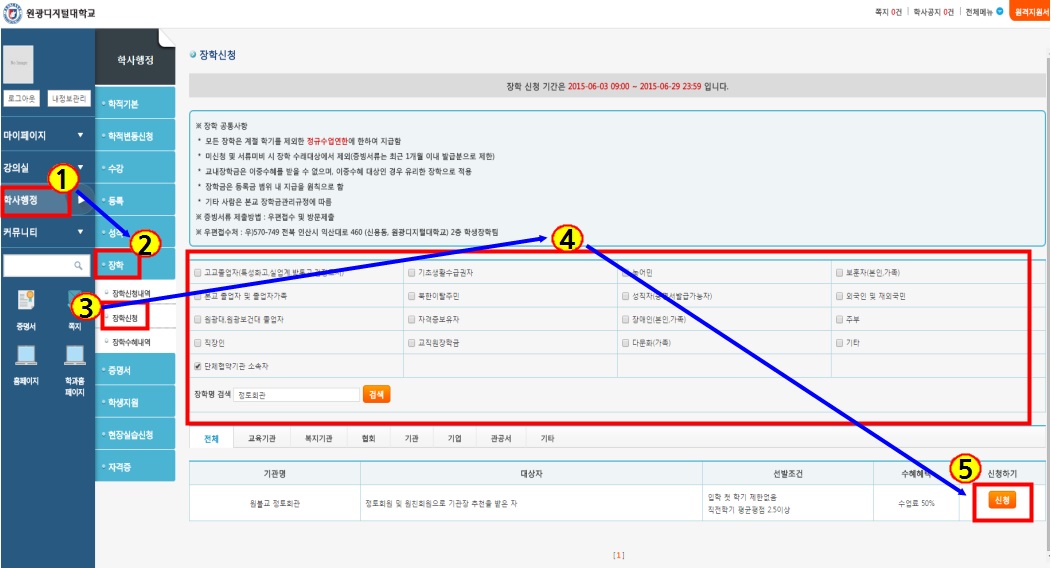Screen dimensions: 1051x568
Task: Check the 고교졸업자 checkbox
Action: click(198, 273)
